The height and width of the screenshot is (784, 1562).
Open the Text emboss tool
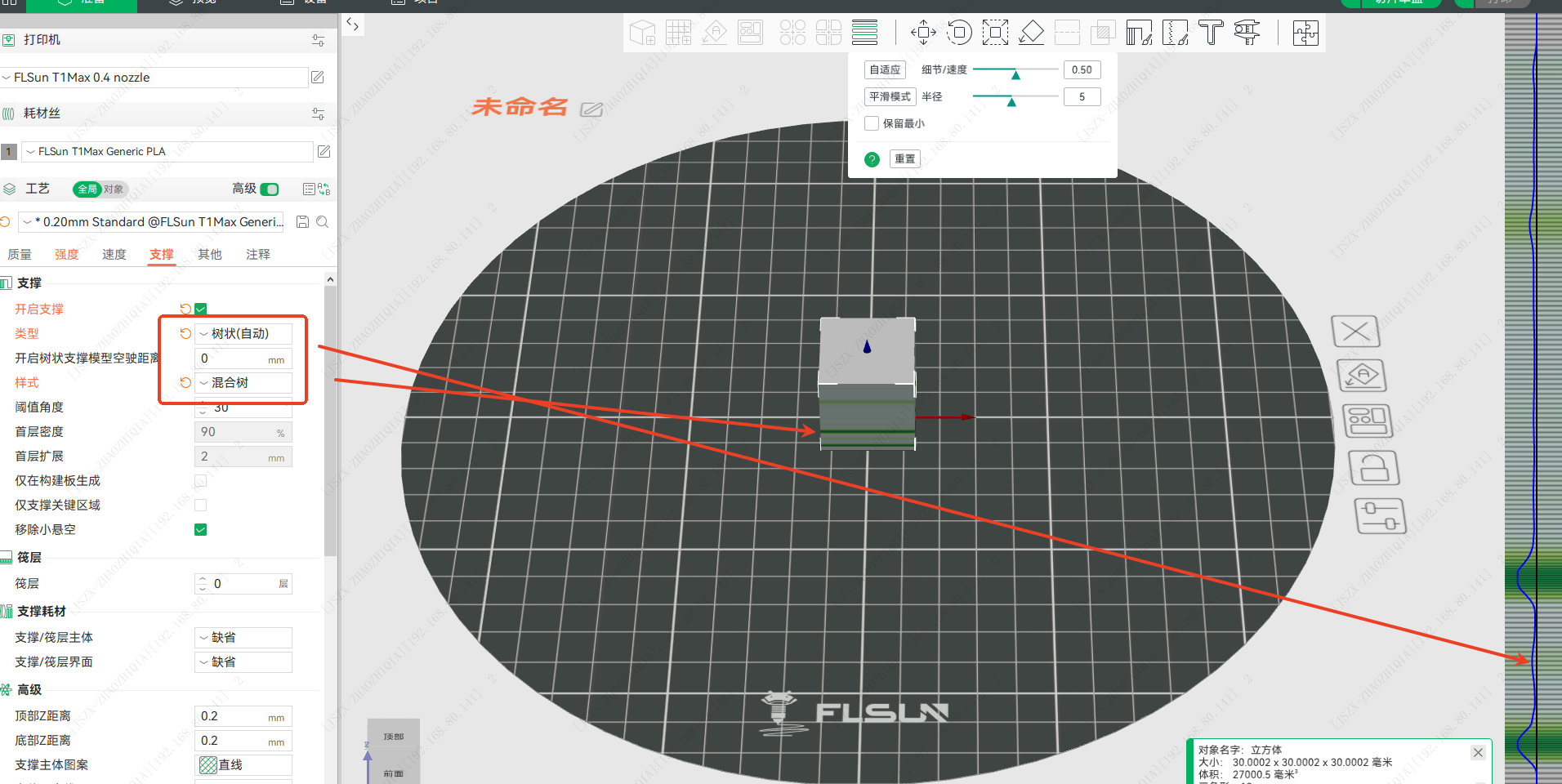[1211, 33]
